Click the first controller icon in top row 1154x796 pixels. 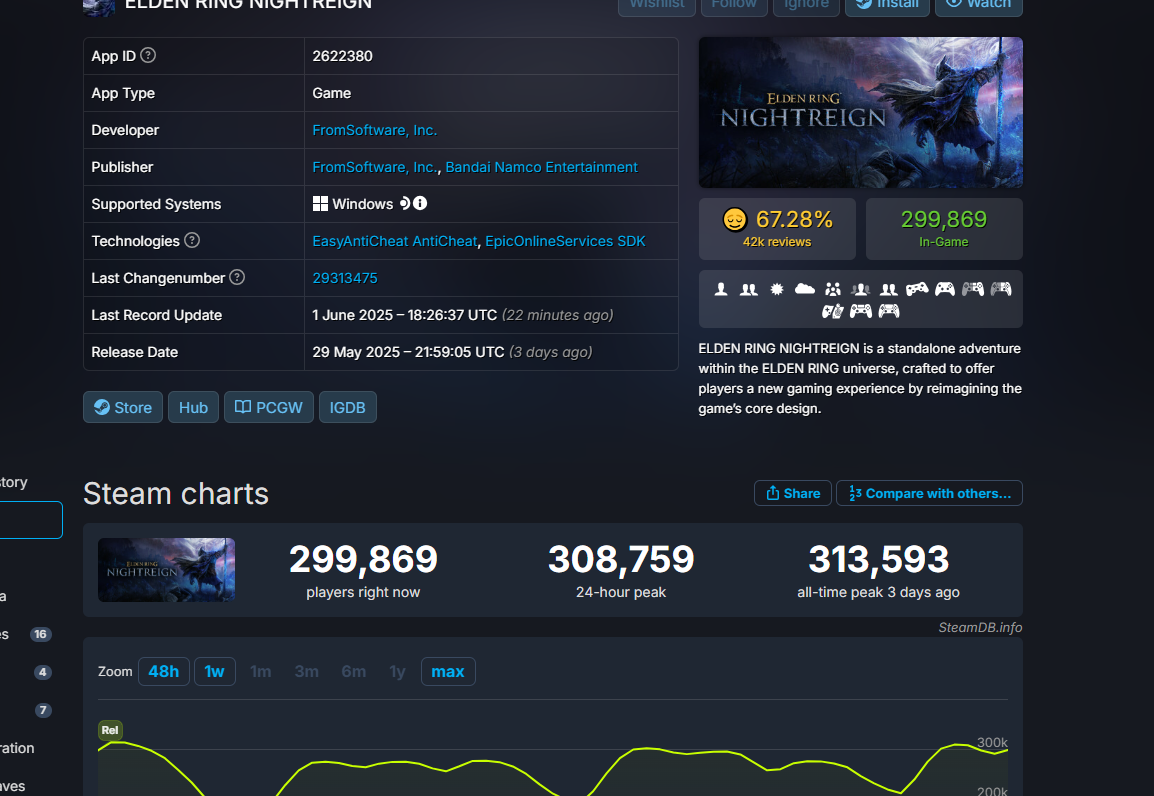(917, 289)
